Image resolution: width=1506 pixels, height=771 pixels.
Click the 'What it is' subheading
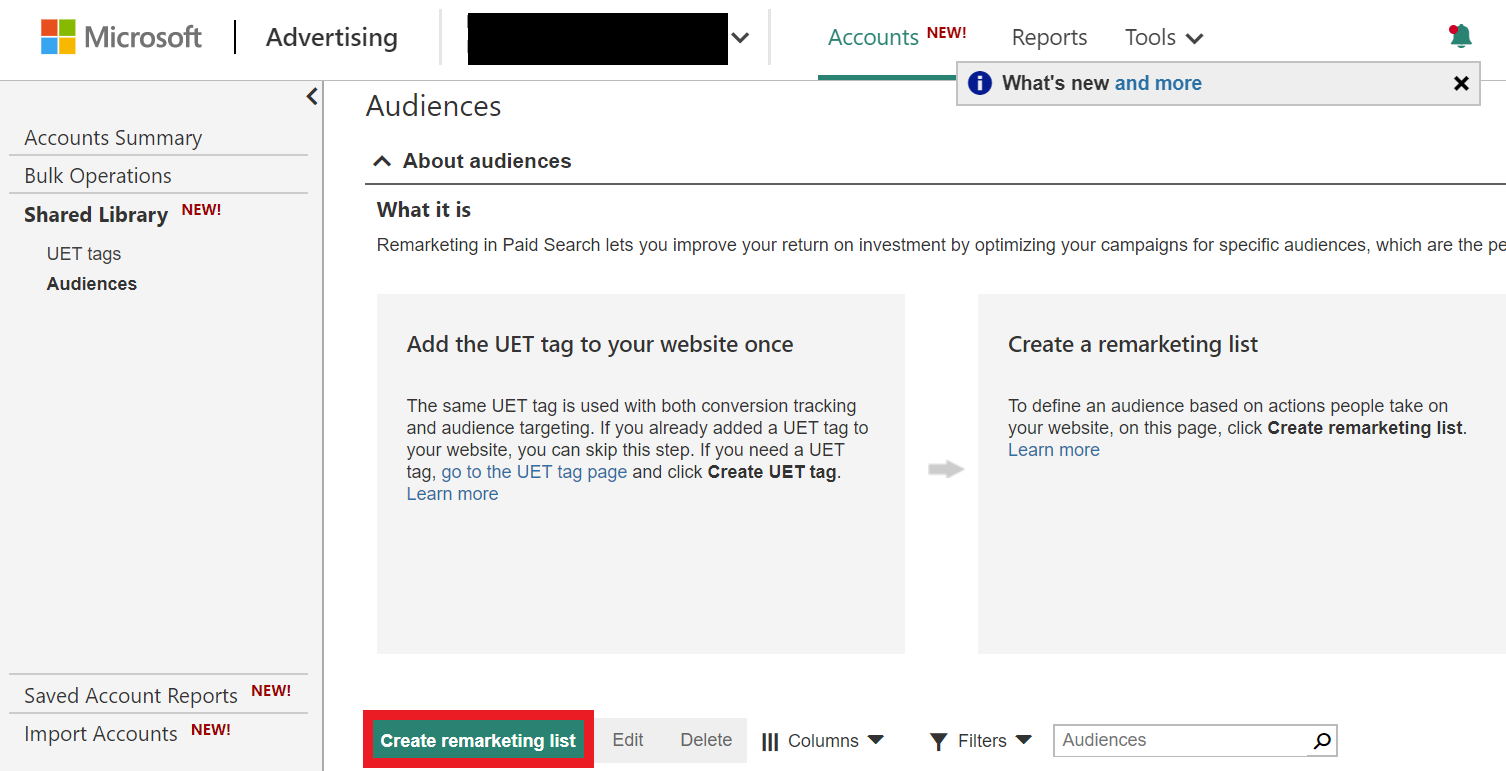(x=424, y=210)
